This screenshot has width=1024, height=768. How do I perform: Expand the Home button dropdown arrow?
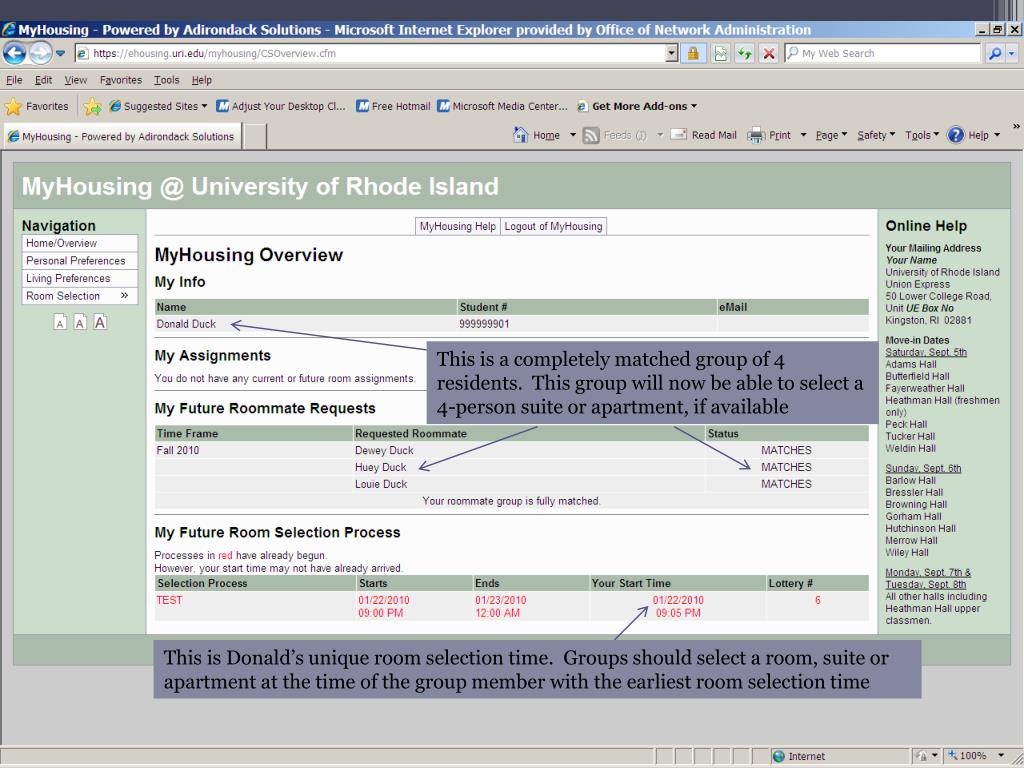point(573,135)
